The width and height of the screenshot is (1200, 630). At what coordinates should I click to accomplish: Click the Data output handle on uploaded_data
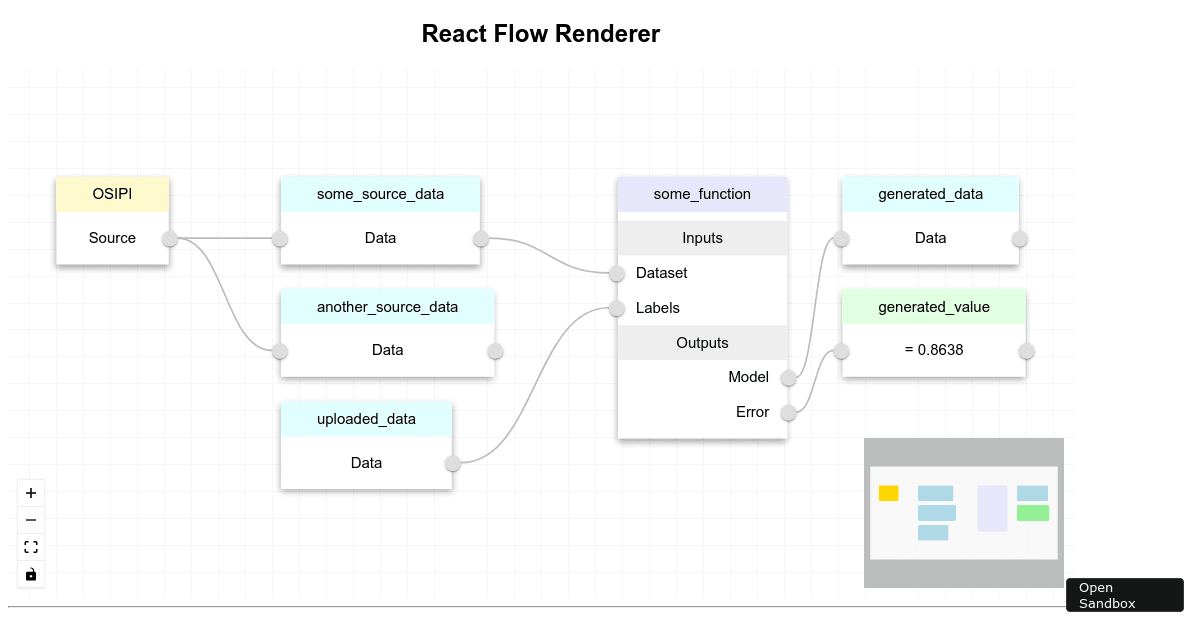point(452,464)
